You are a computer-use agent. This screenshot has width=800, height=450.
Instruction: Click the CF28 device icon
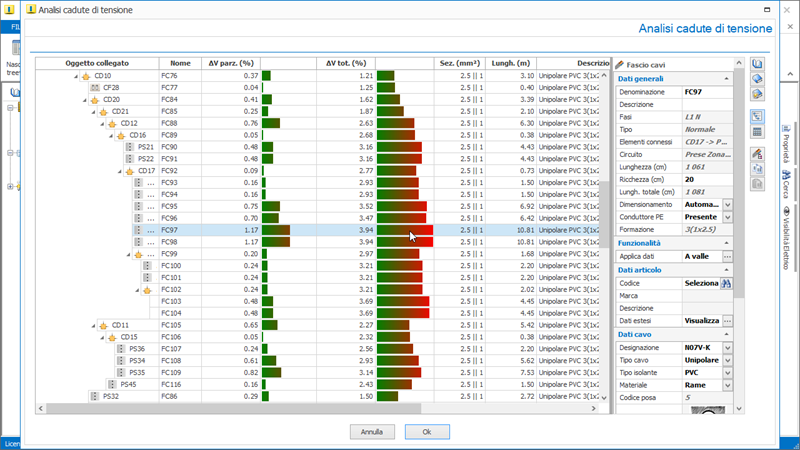[94, 88]
